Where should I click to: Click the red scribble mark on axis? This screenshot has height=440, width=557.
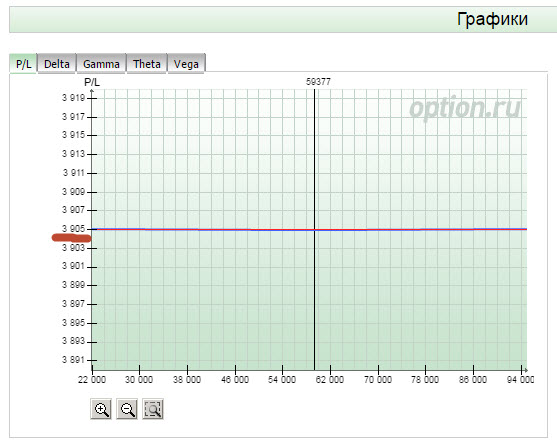[71, 238]
